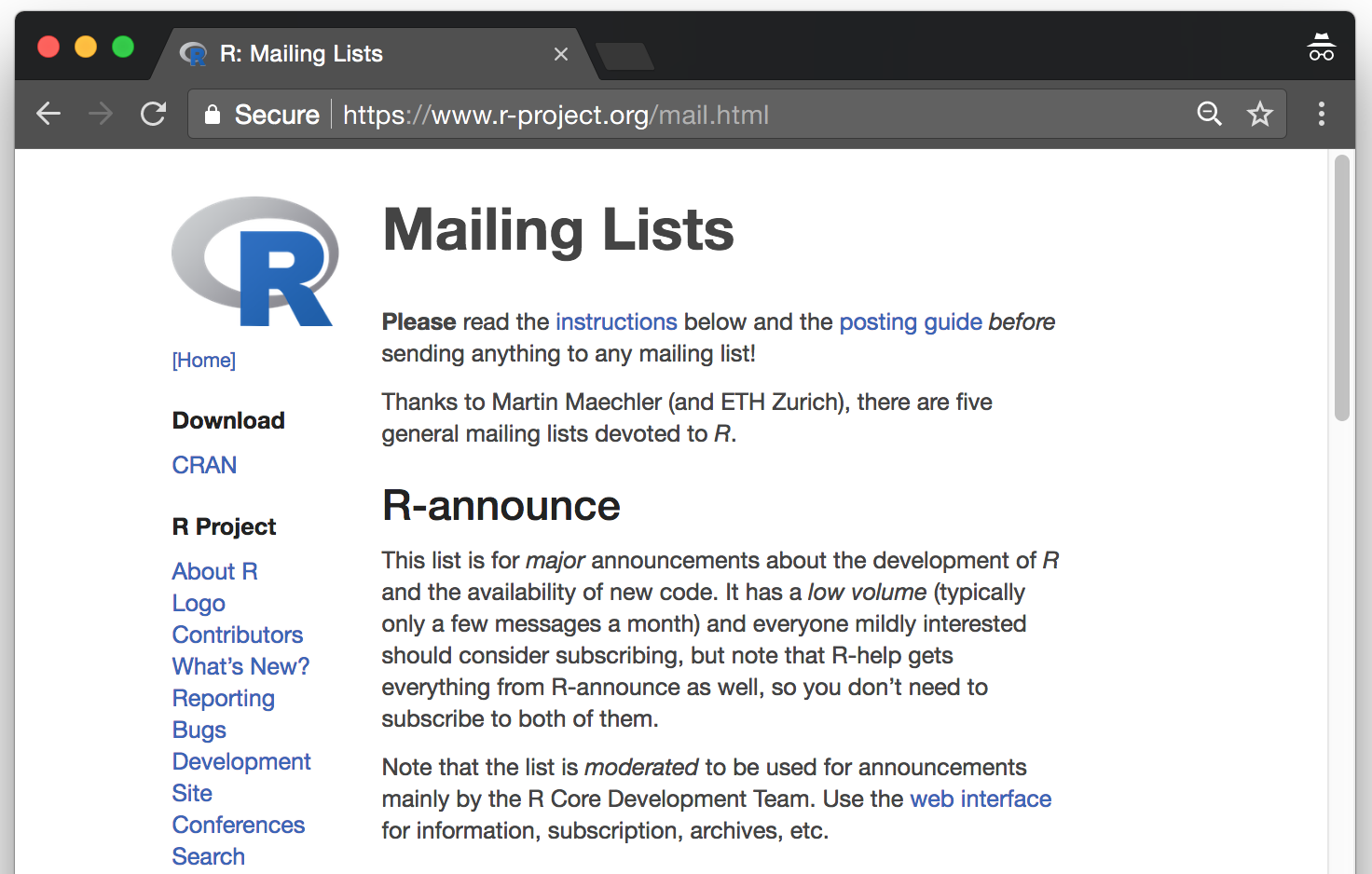Image resolution: width=1372 pixels, height=874 pixels.
Task: Open the Contributors link
Action: 238,635
